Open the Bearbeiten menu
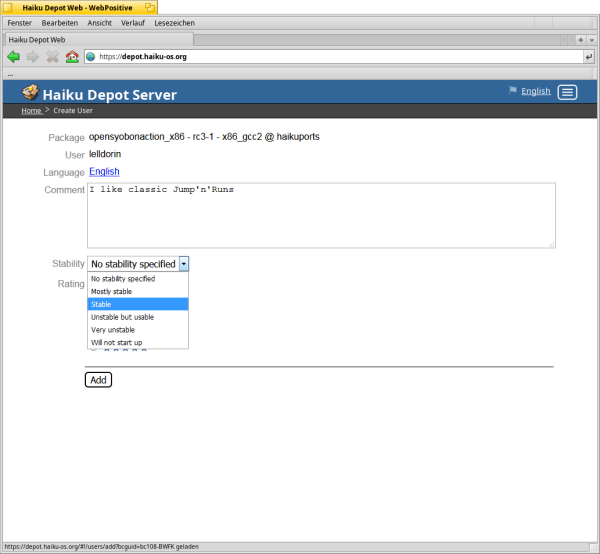Screen dimensions: 600x554 coord(60,22)
